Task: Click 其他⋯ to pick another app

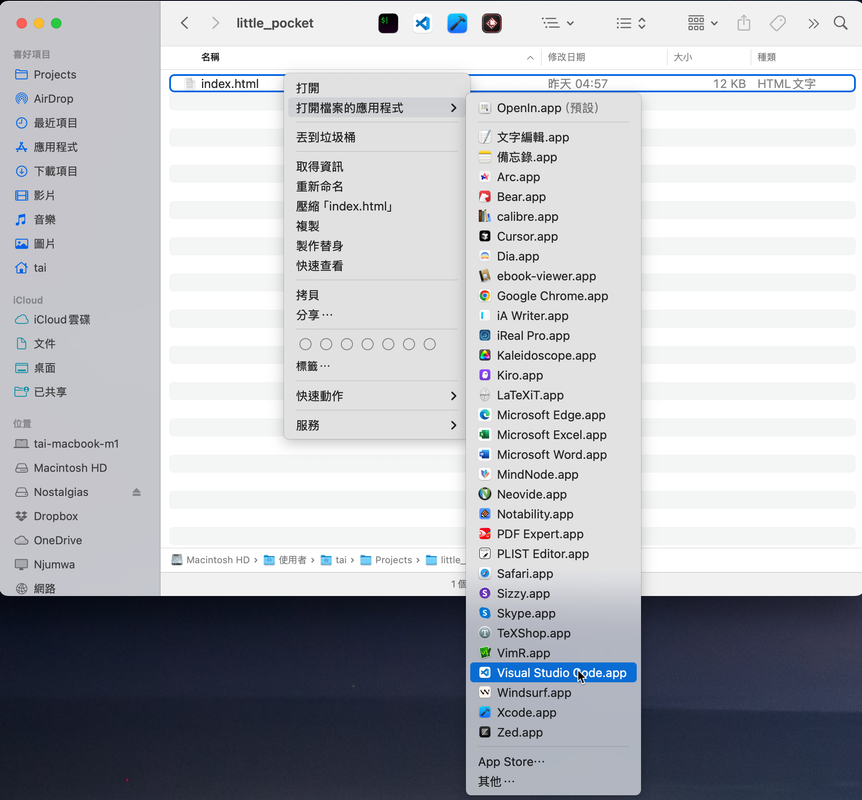Action: [x=553, y=781]
